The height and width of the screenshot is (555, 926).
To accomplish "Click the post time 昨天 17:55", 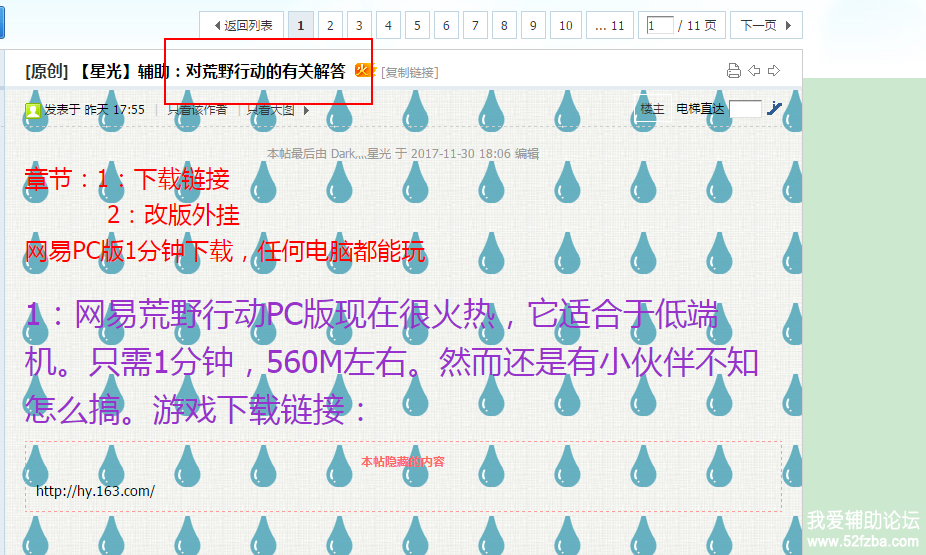I will 115,110.
